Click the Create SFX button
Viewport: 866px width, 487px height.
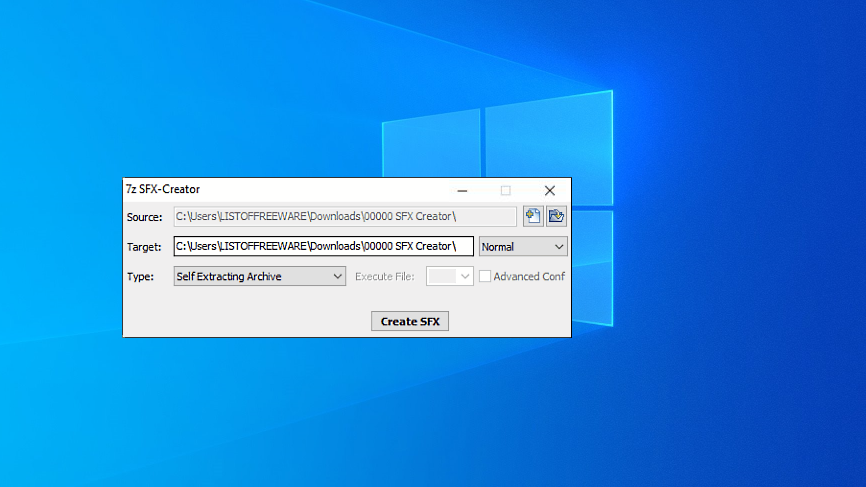(x=410, y=321)
